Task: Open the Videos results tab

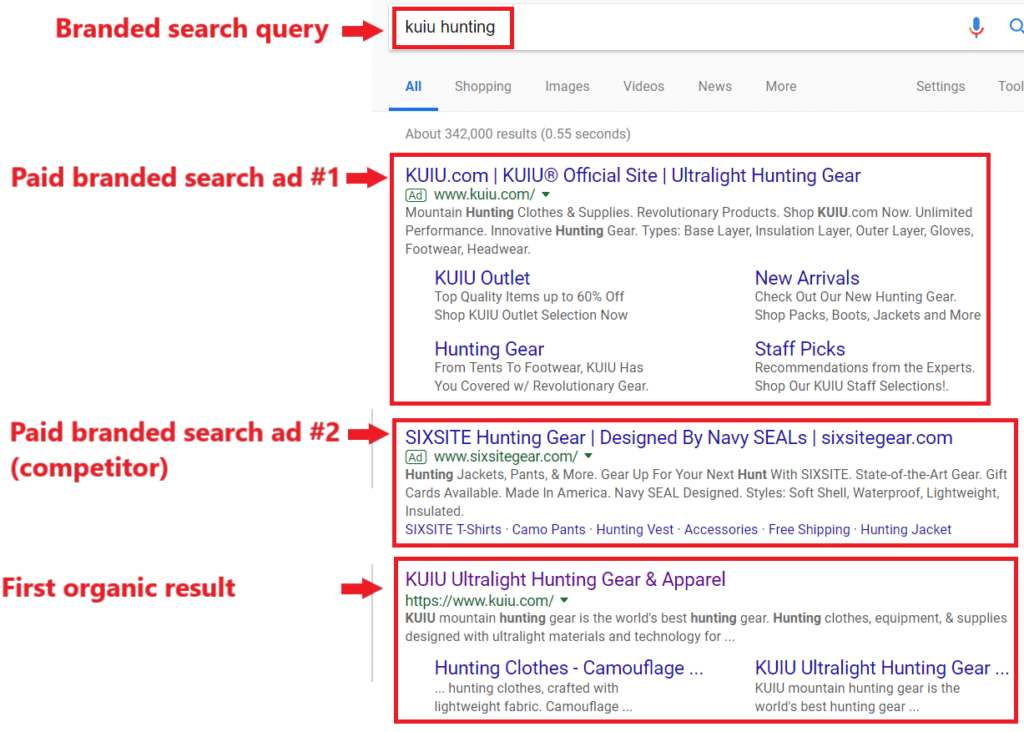Action: point(643,86)
